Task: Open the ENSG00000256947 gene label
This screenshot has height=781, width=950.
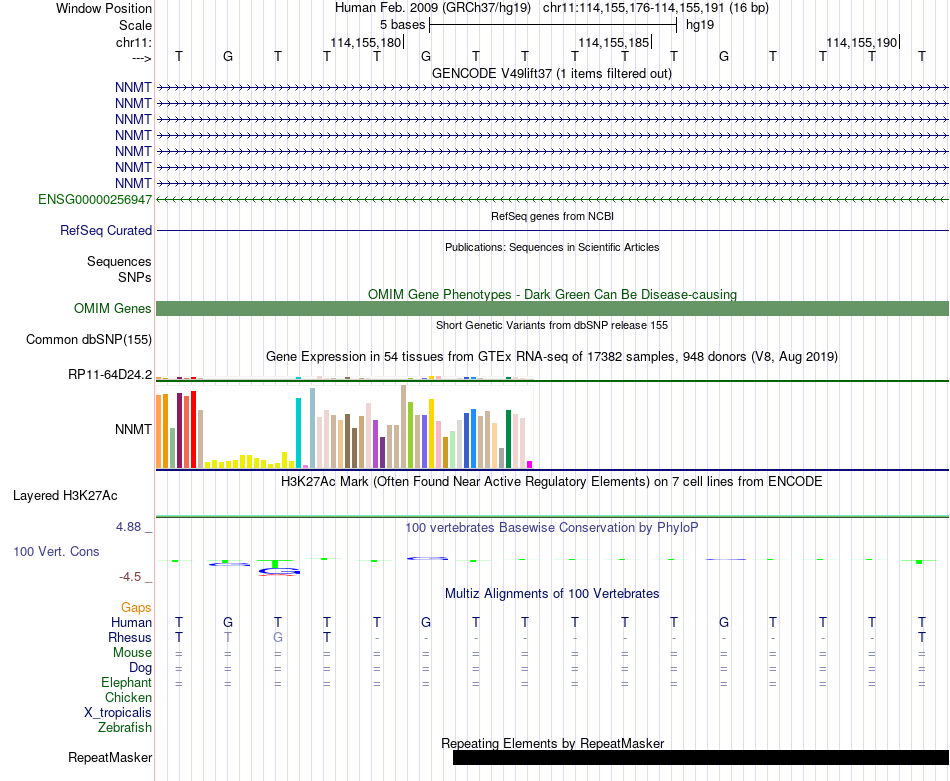Action: (95, 199)
